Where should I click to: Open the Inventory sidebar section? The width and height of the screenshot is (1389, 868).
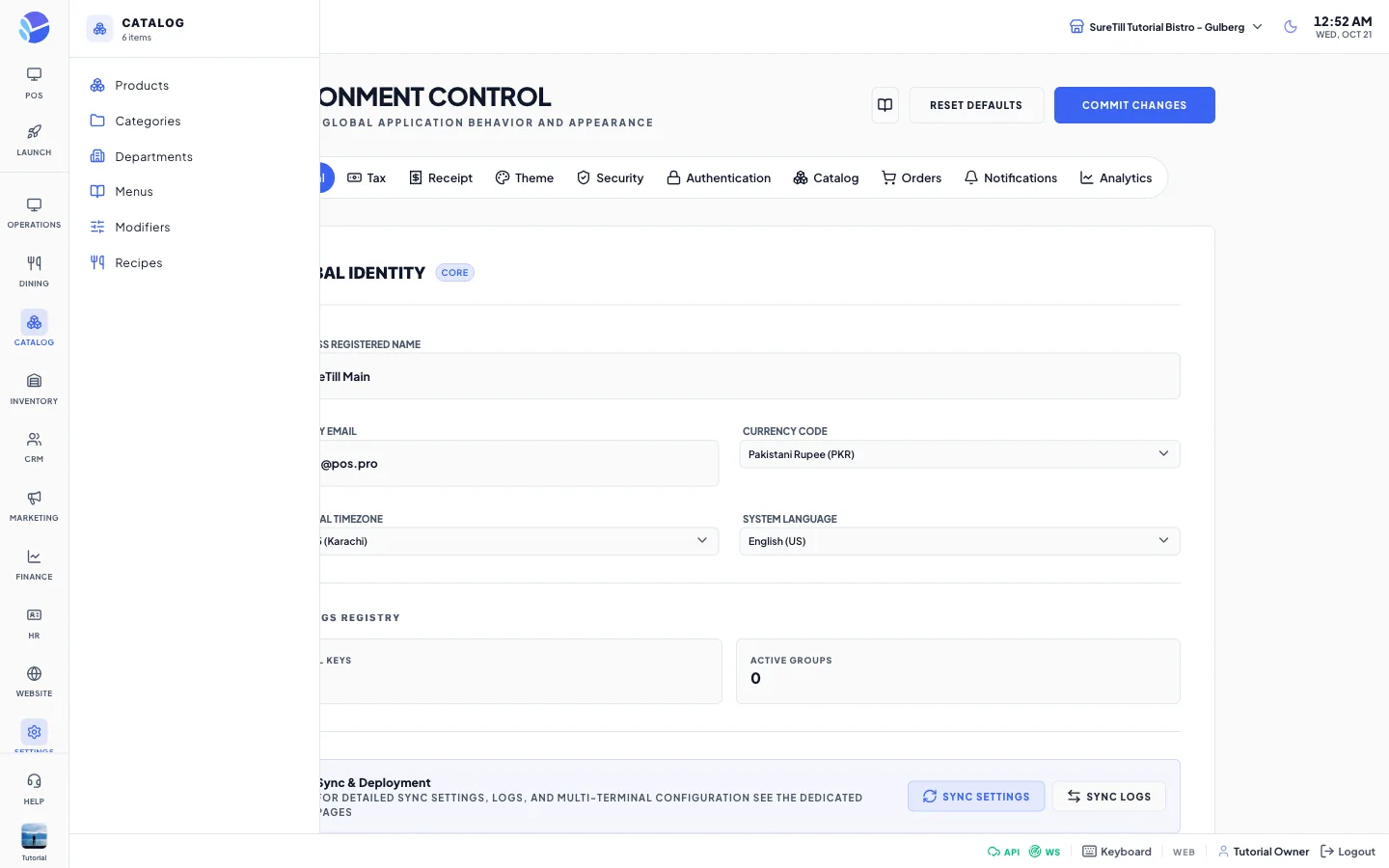(x=34, y=389)
